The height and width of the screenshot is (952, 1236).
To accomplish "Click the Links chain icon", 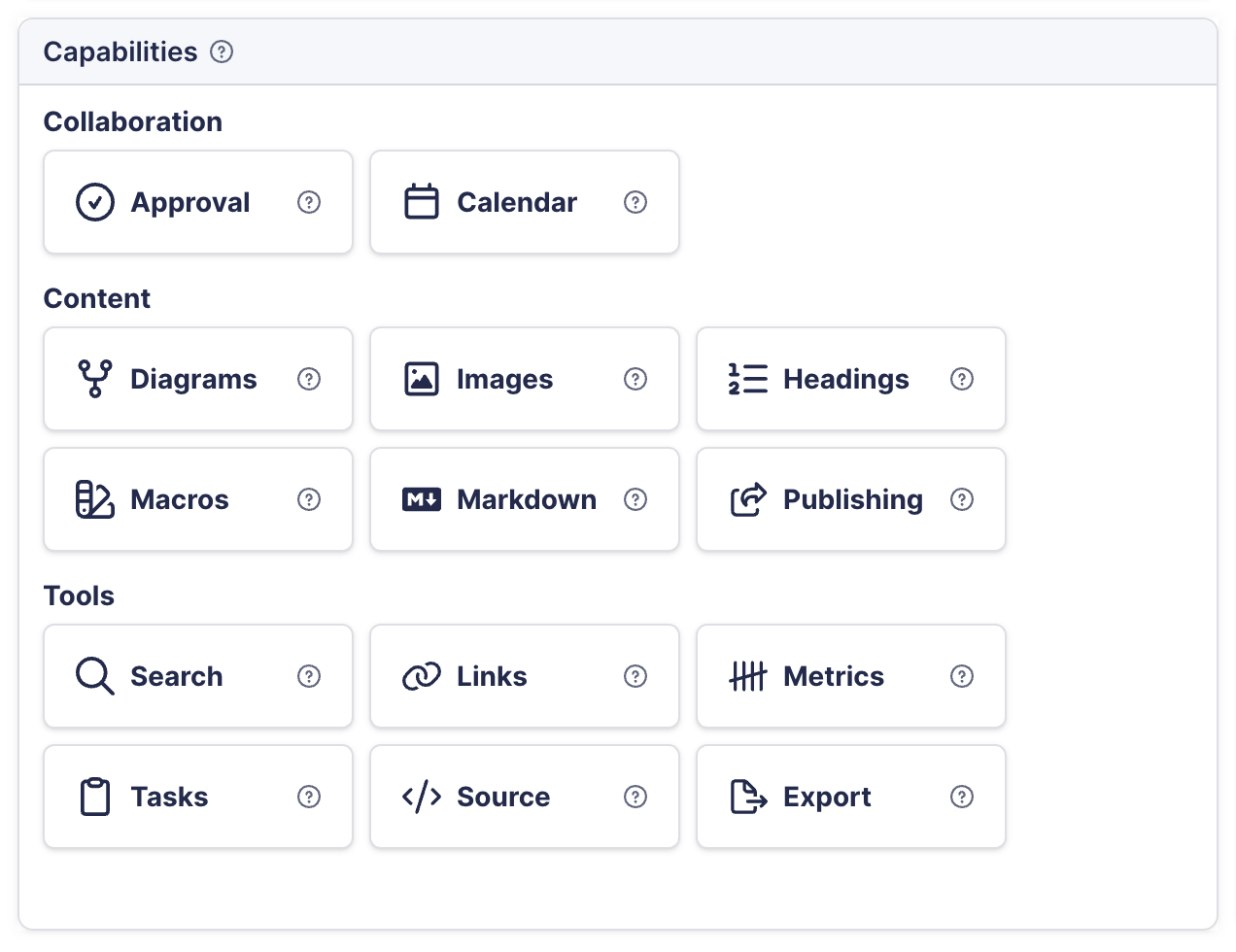I will click(422, 676).
